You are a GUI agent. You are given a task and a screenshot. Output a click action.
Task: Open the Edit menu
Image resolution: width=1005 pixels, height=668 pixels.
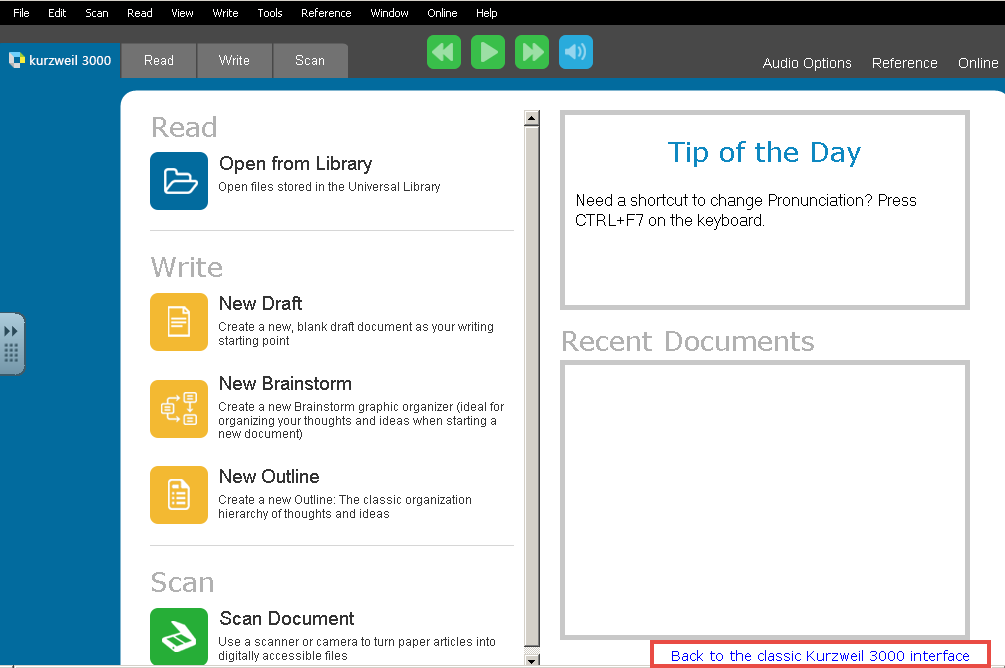(57, 13)
